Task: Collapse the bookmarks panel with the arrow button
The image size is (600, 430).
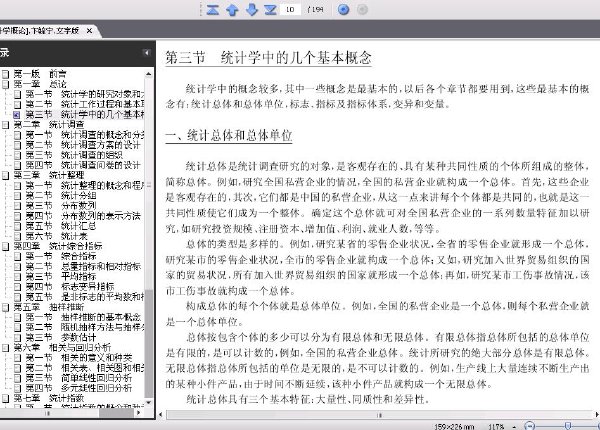Action: point(147,52)
